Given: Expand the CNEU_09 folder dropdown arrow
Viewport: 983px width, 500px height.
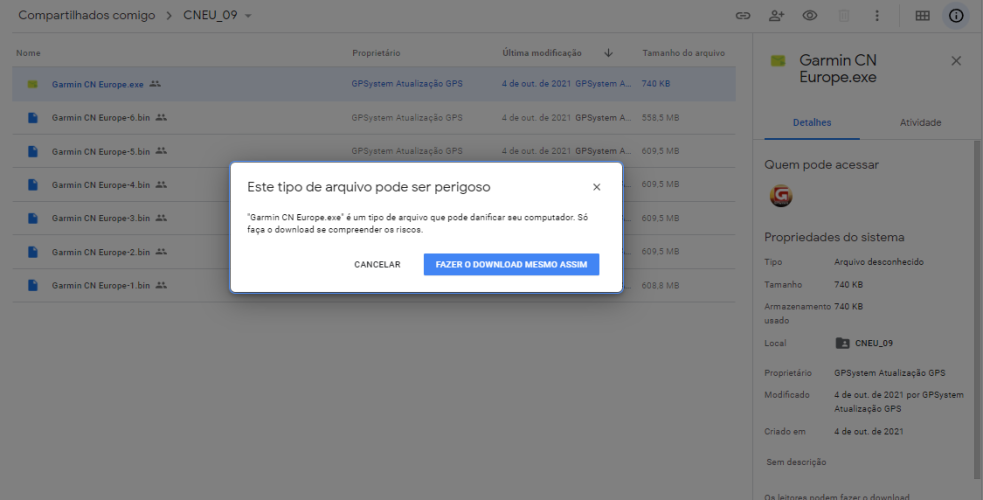Looking at the screenshot, I should [248, 16].
